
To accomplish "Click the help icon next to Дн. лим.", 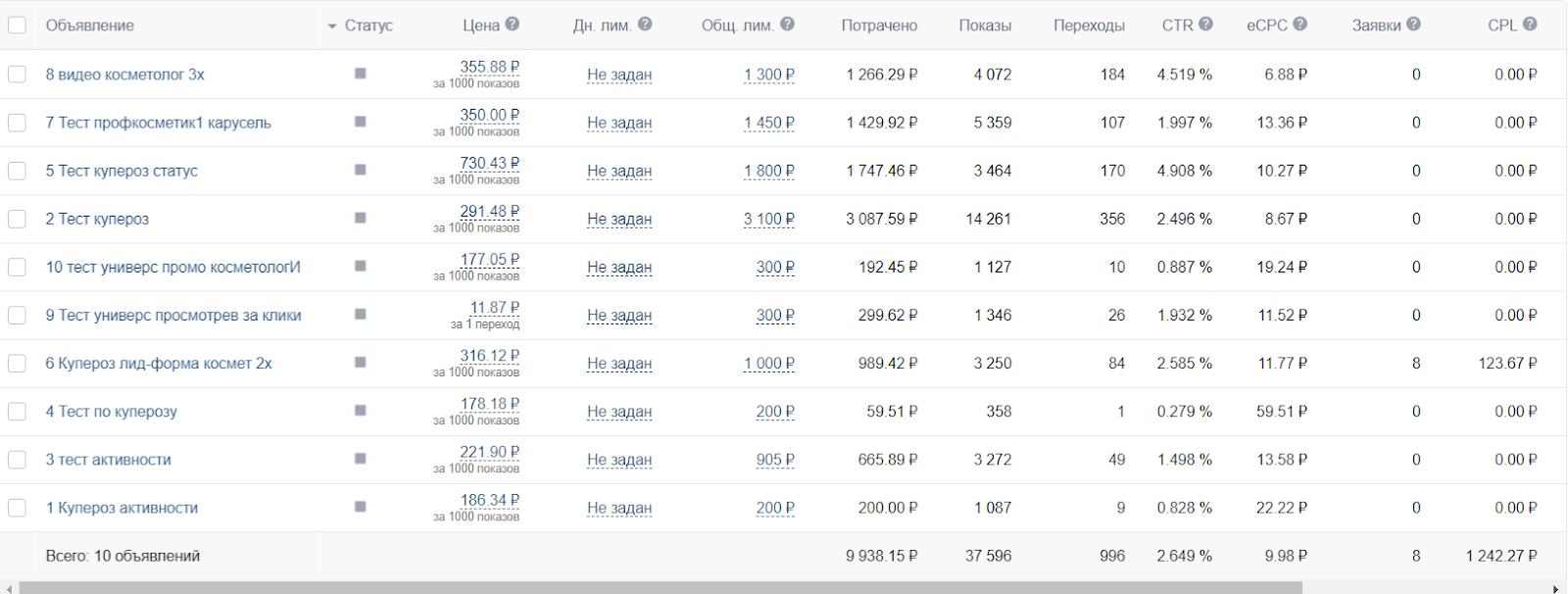I will (x=645, y=25).
